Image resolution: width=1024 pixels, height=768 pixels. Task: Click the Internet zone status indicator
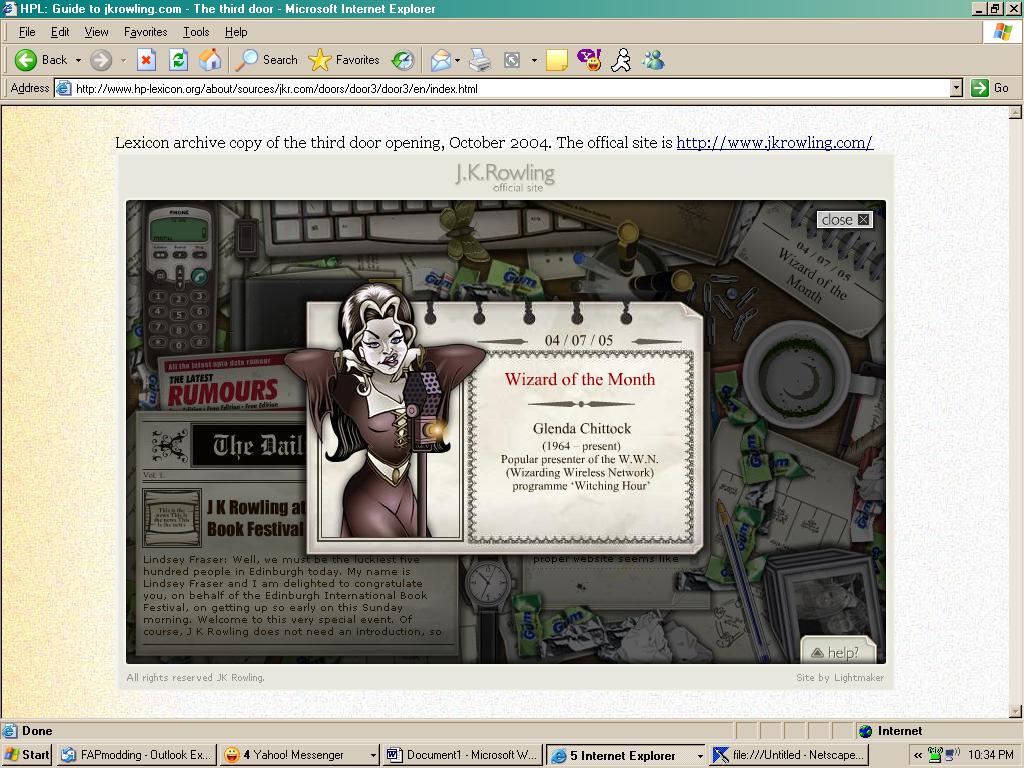point(891,731)
